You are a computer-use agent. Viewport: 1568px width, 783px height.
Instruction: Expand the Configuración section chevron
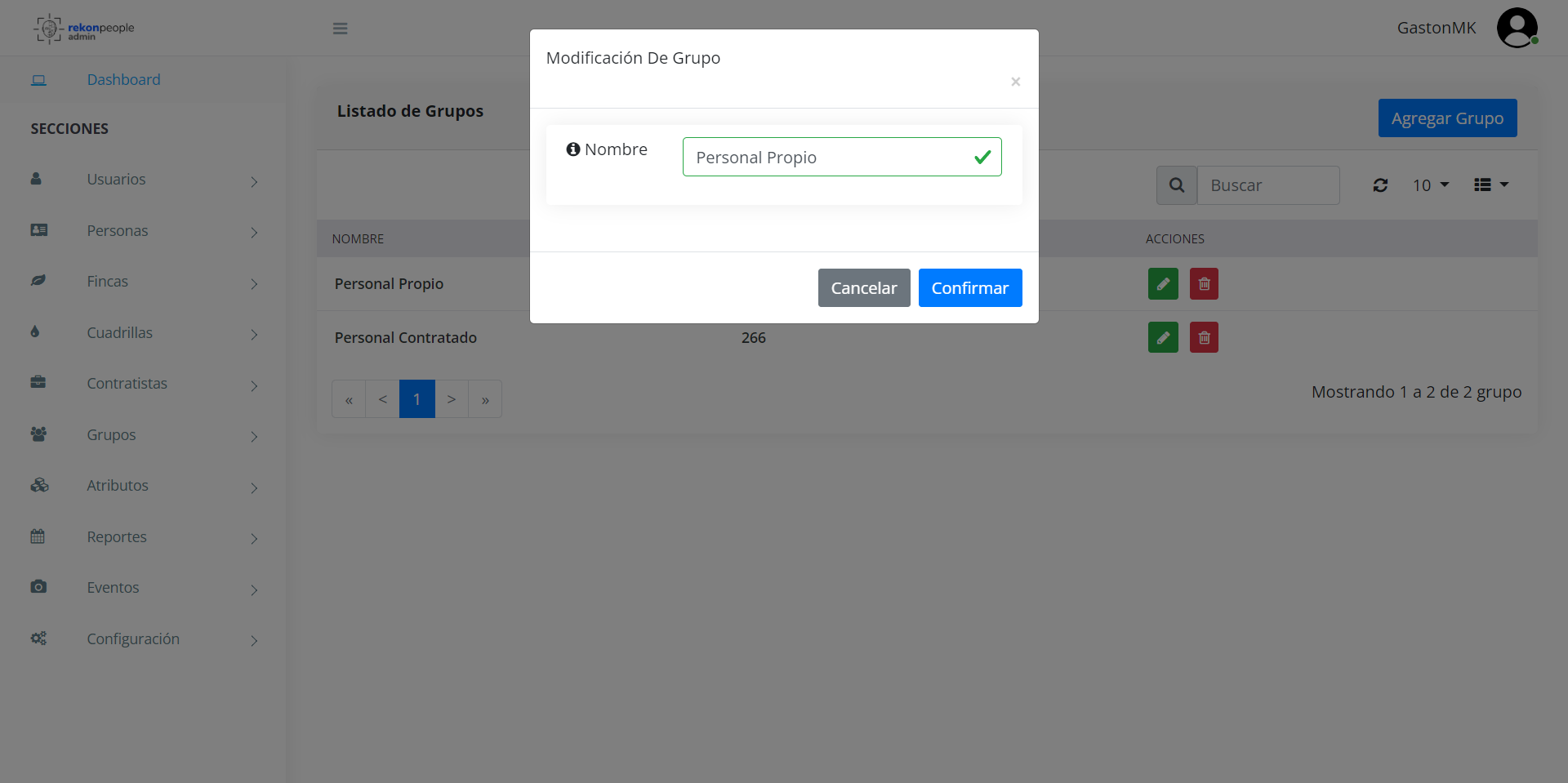pyautogui.click(x=254, y=641)
